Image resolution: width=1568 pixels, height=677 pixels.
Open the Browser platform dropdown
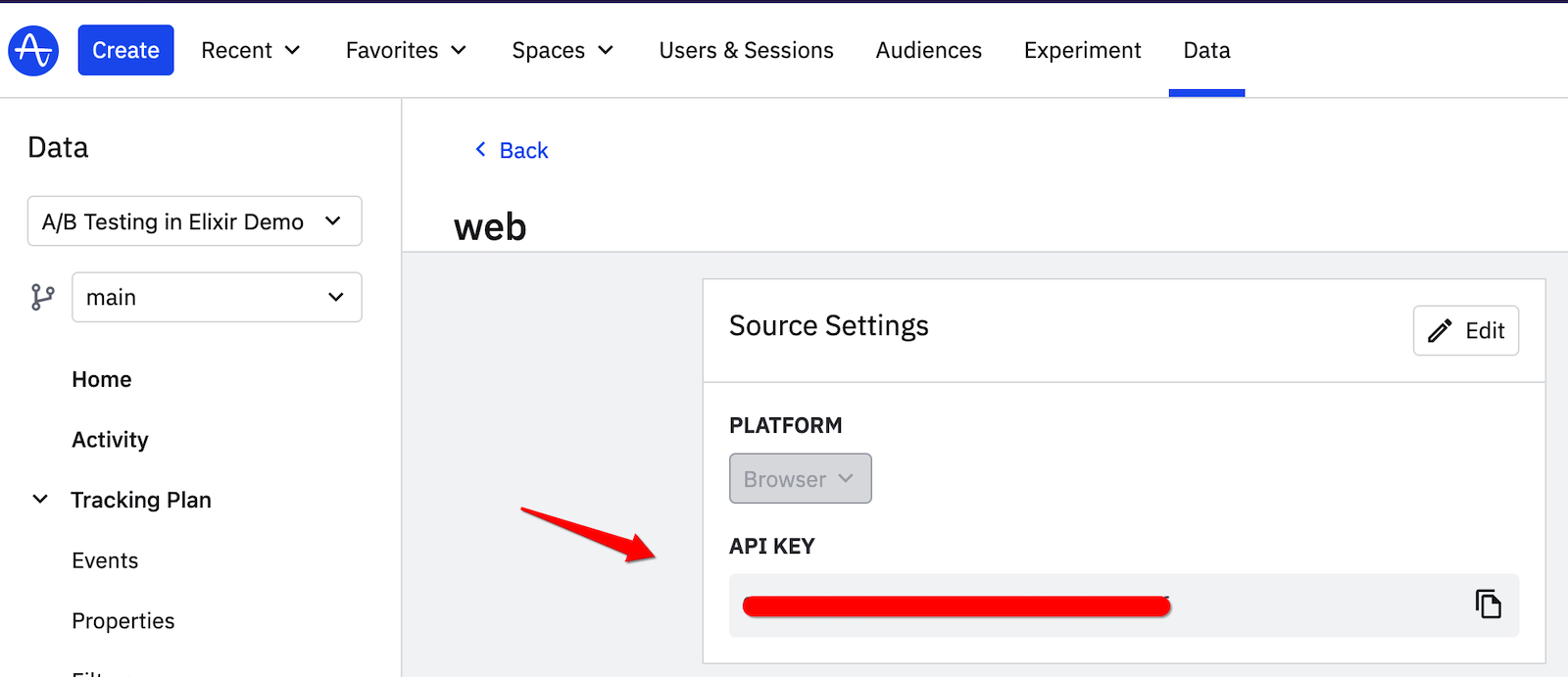coord(800,479)
